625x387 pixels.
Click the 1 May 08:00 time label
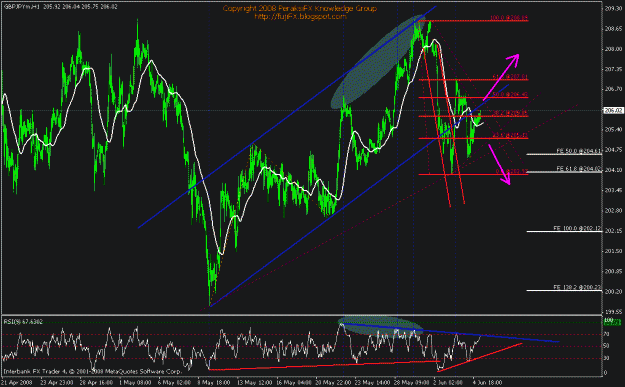[135, 383]
